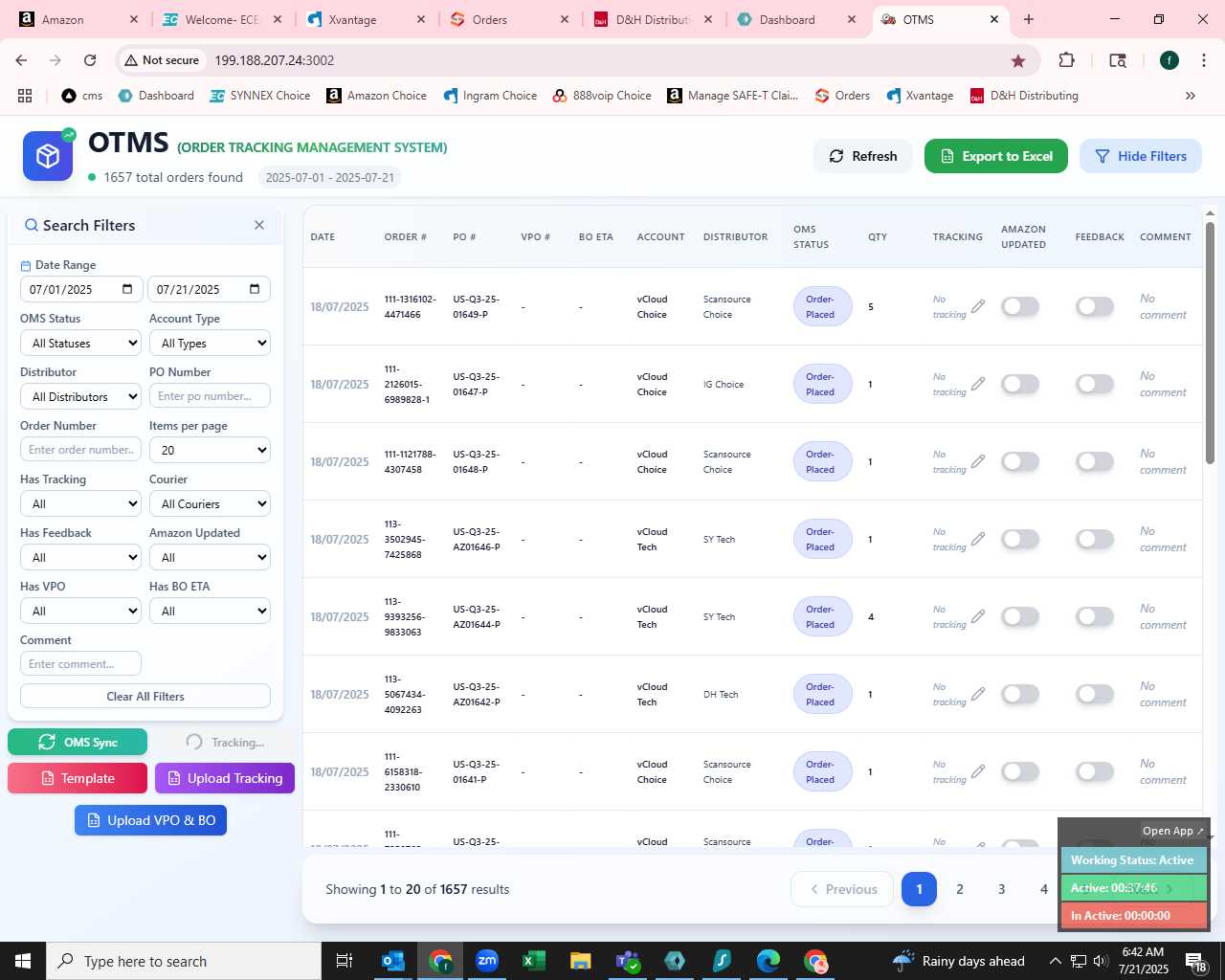
Task: Start OMS Sync
Action: pyautogui.click(x=78, y=742)
